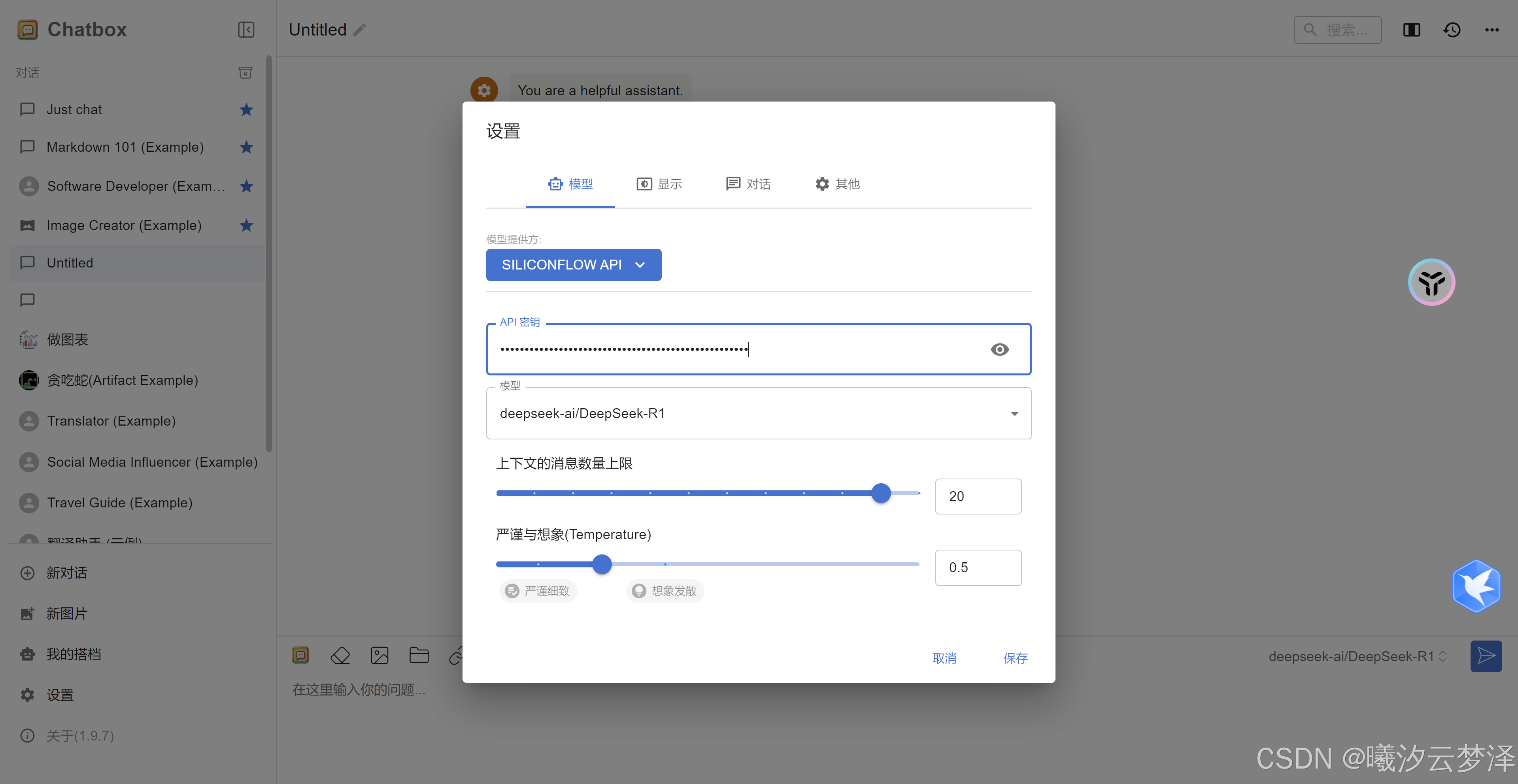The width and height of the screenshot is (1518, 784).
Task: Click the eraser icon in the input toolbar
Action: coord(340,656)
